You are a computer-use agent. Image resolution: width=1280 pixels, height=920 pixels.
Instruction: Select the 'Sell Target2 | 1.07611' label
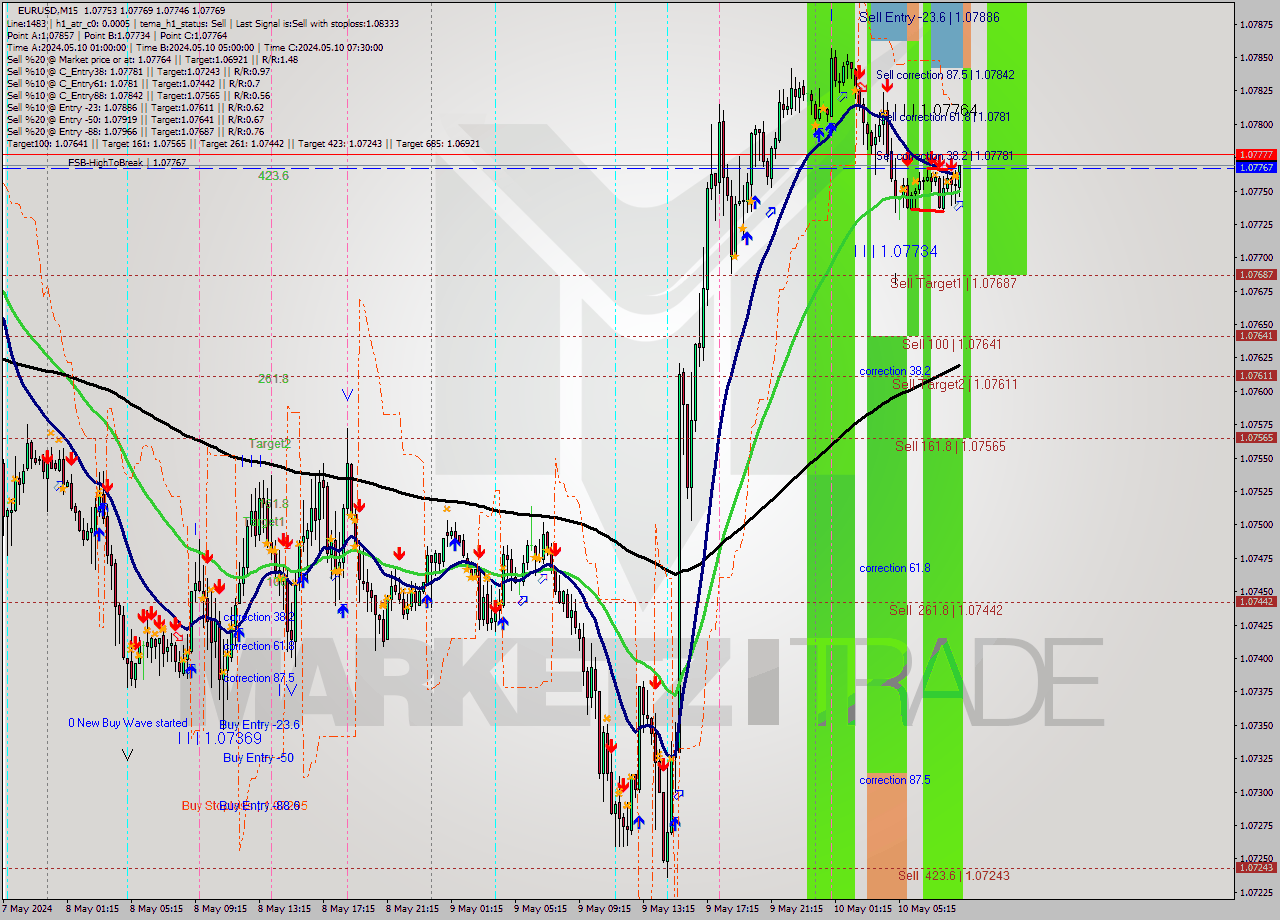click(955, 384)
